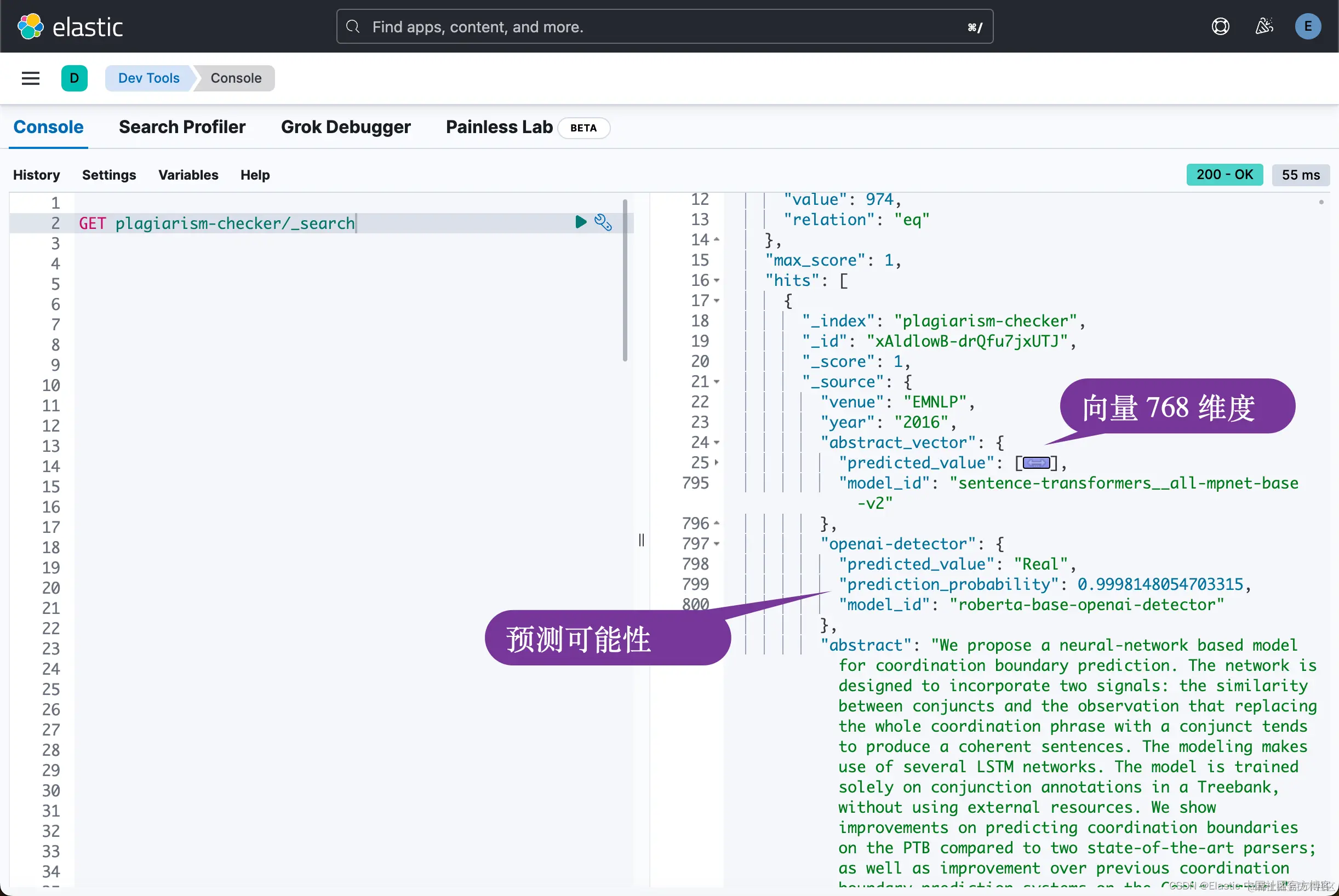Open the newsfeed celebration icon
Image resolution: width=1339 pixels, height=896 pixels.
click(1263, 26)
